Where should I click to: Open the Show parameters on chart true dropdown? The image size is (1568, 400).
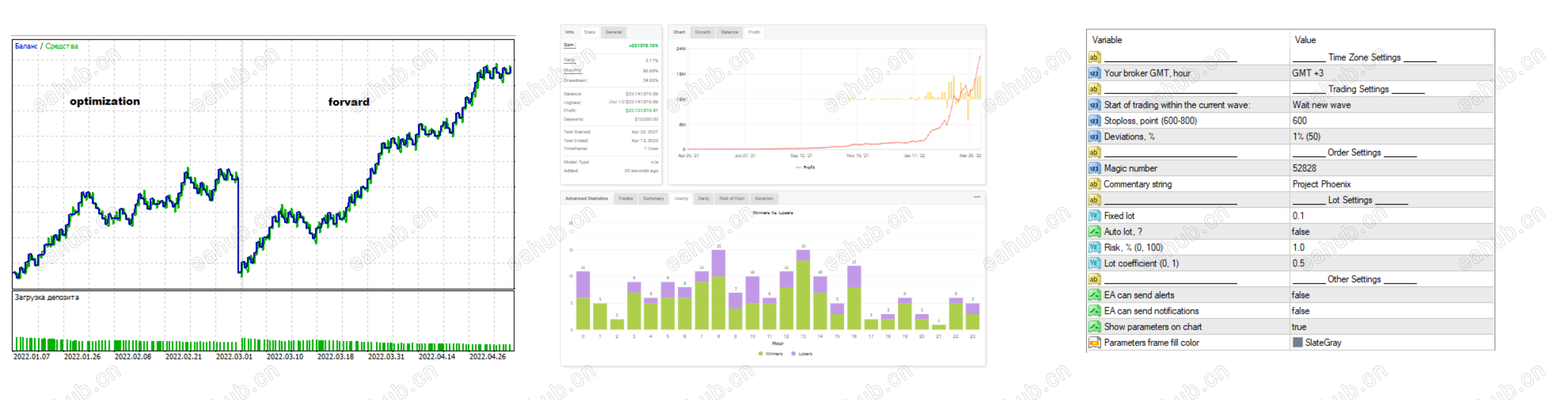[x=1392, y=326]
